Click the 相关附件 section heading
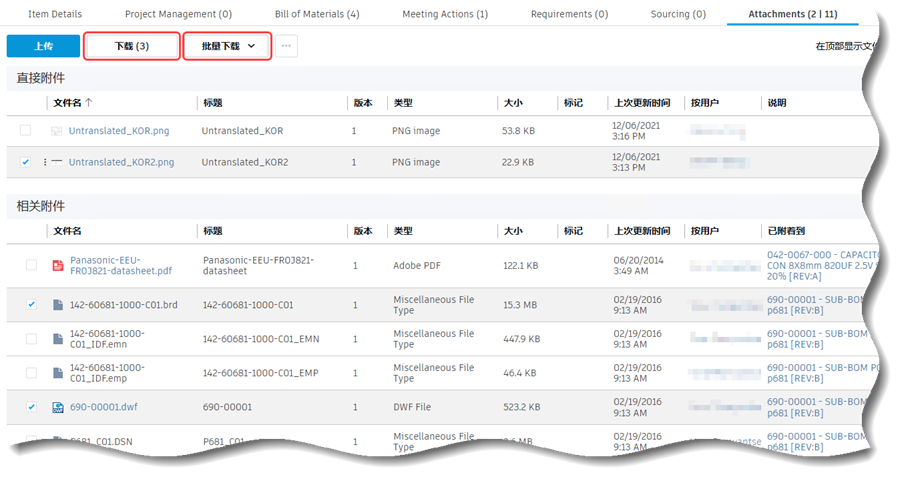This screenshot has width=900, height=477. [x=40, y=206]
